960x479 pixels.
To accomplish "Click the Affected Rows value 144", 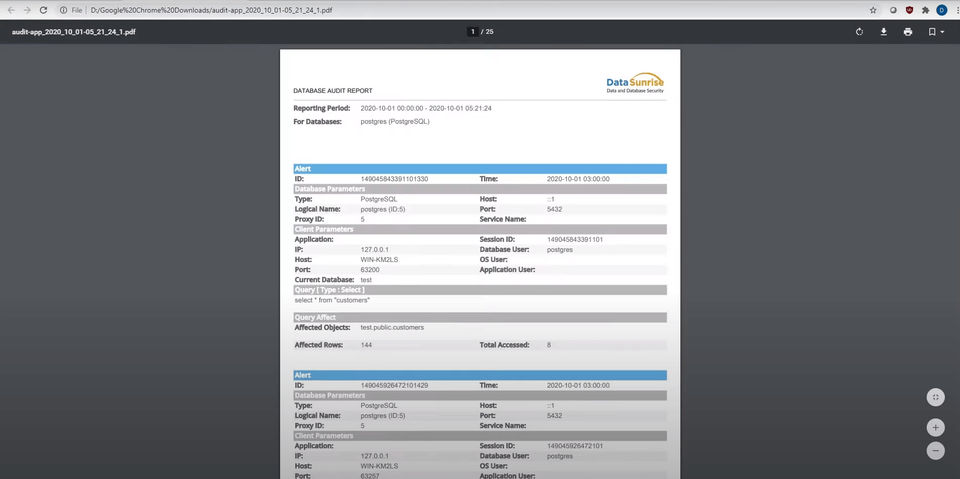I will click(366, 345).
